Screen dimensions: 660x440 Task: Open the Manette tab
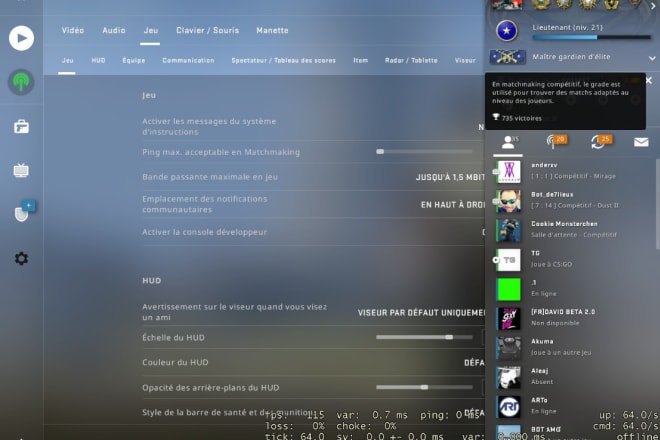(x=272, y=30)
